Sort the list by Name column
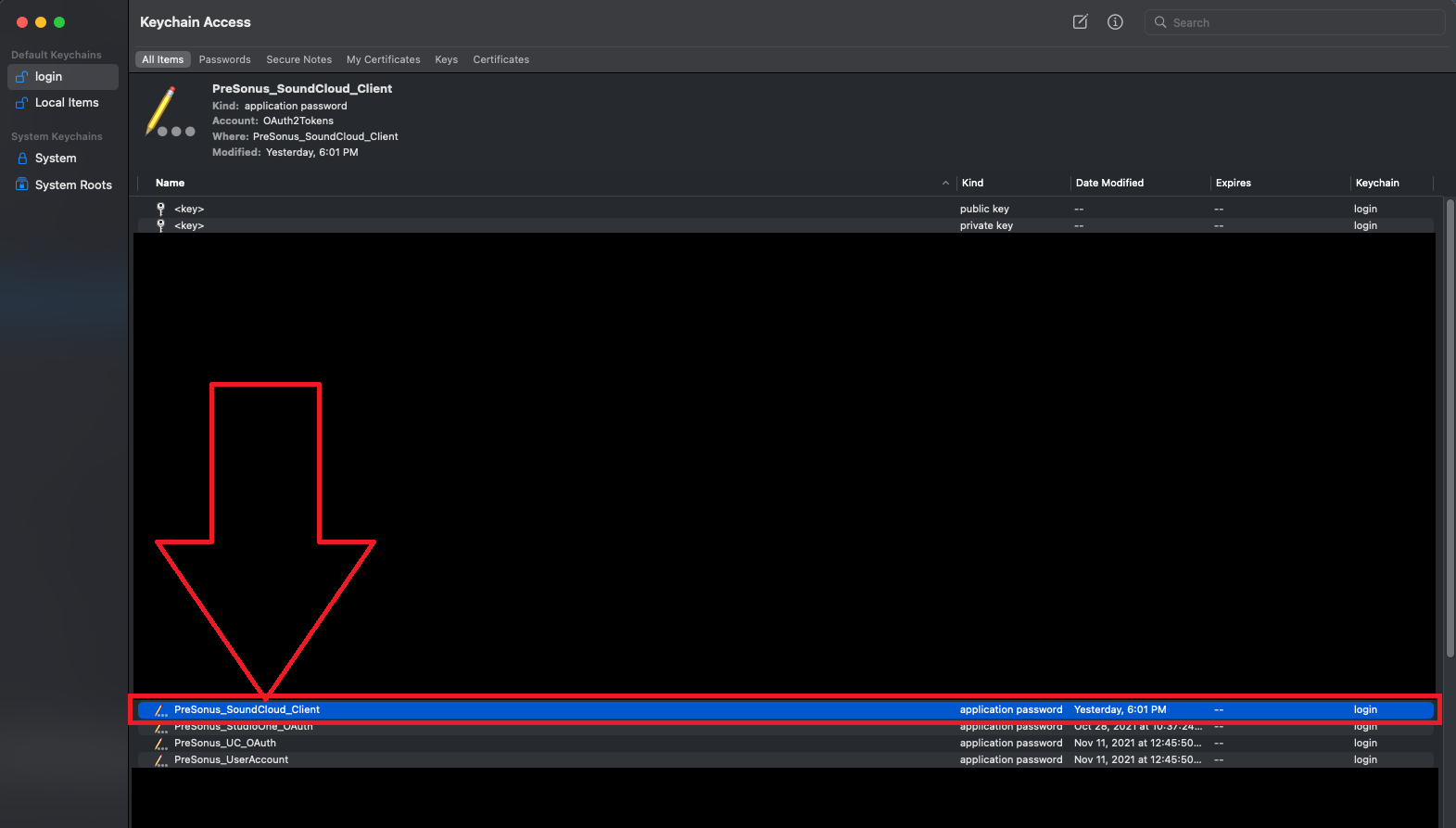 [170, 183]
